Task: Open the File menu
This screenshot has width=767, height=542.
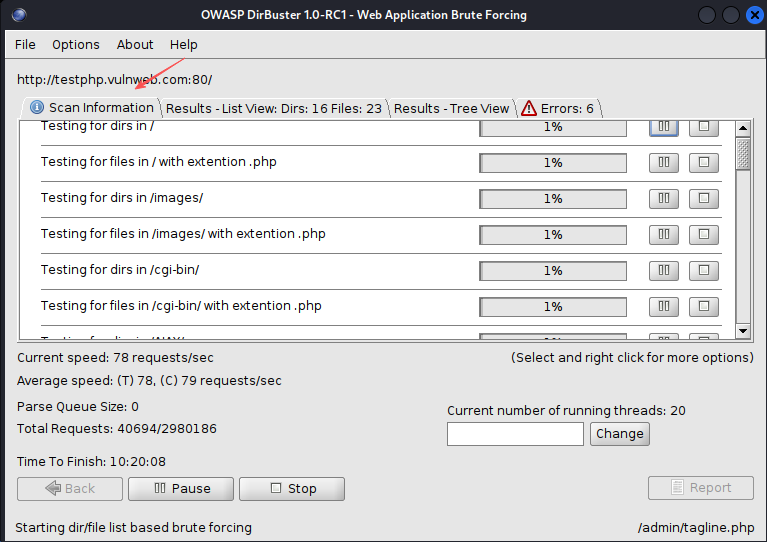Action: (x=25, y=45)
